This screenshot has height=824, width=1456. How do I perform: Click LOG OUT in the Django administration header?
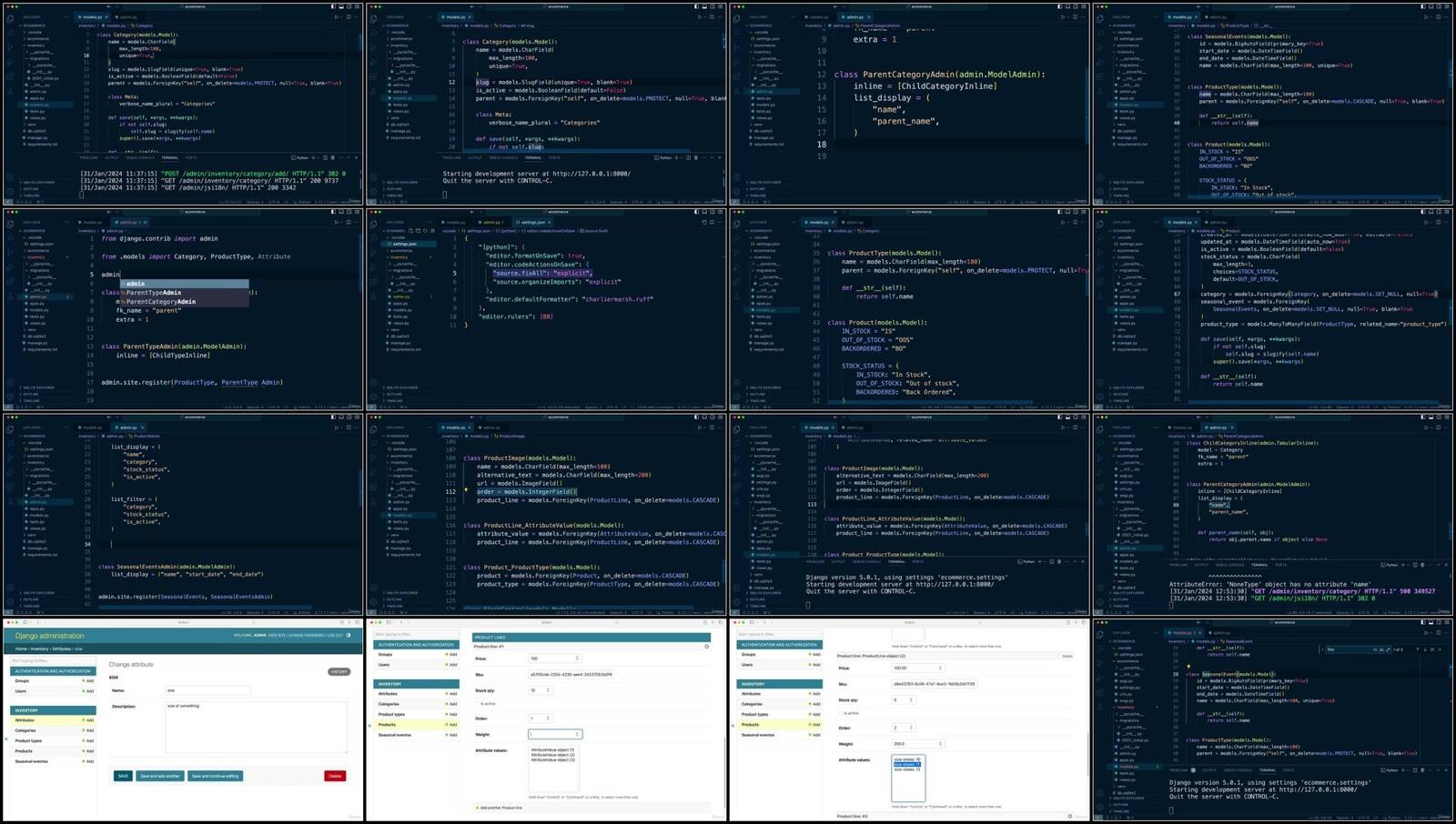(x=335, y=636)
